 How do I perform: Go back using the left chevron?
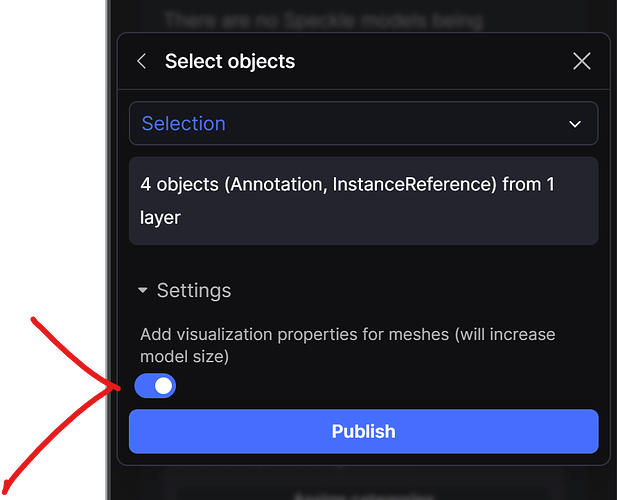pyautogui.click(x=142, y=62)
